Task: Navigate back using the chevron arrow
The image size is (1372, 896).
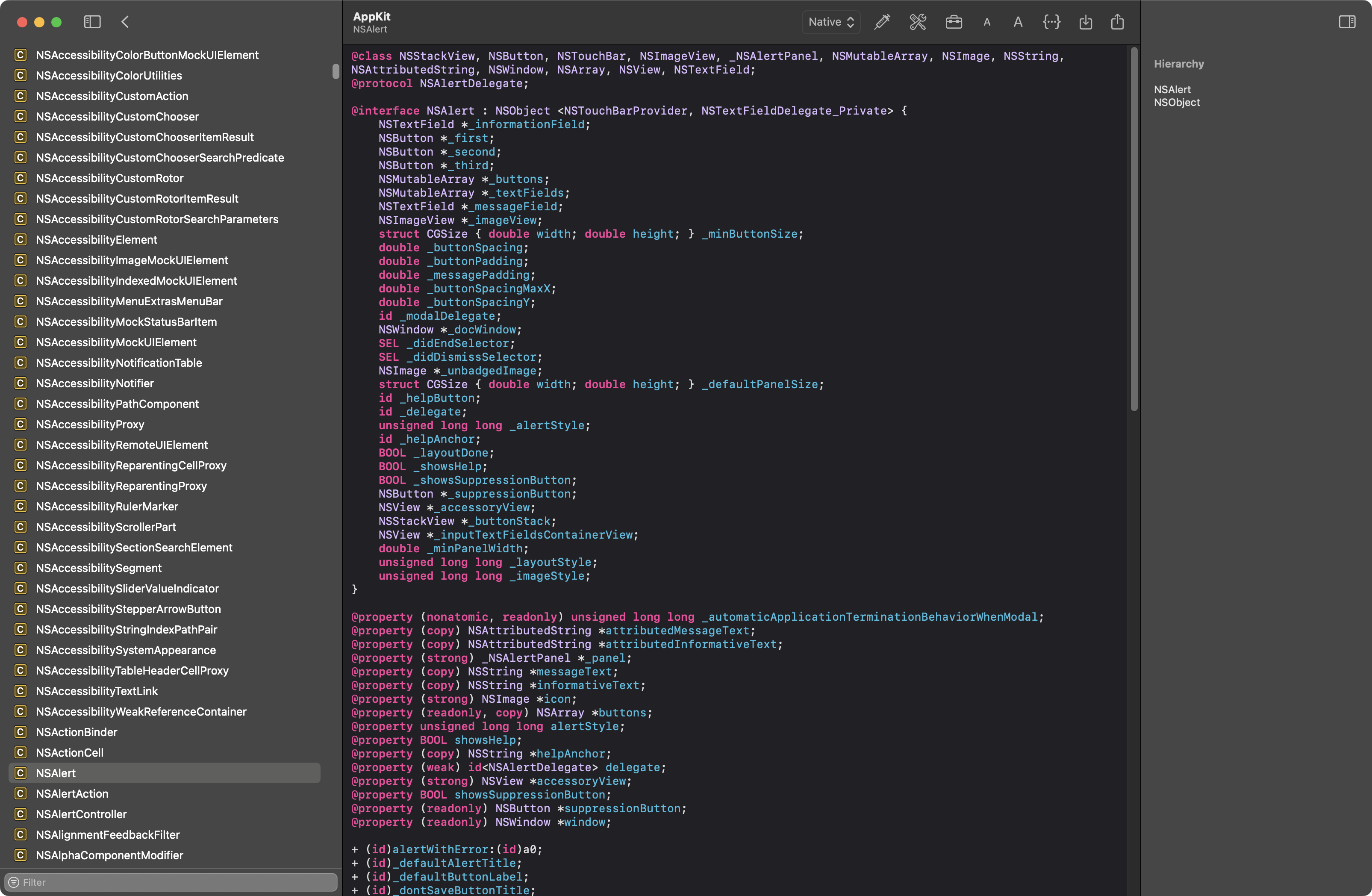Action: pyautogui.click(x=124, y=22)
